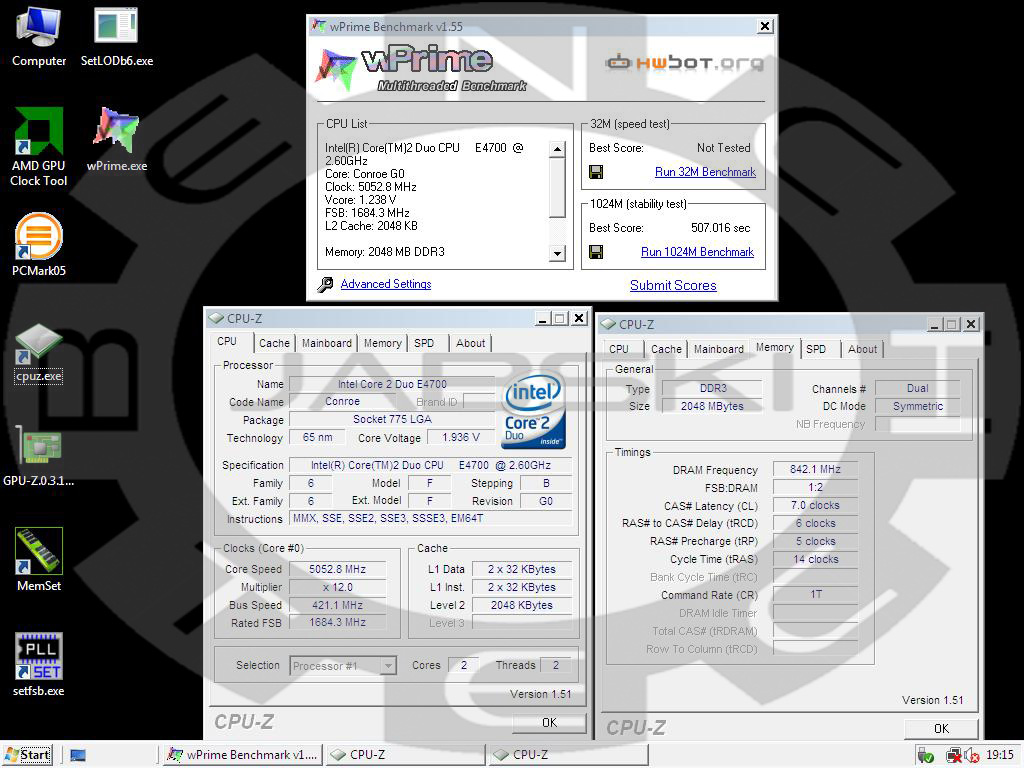Screen dimensions: 1024x768
Task: Click the Advanced Settings wrench icon
Action: (325, 285)
